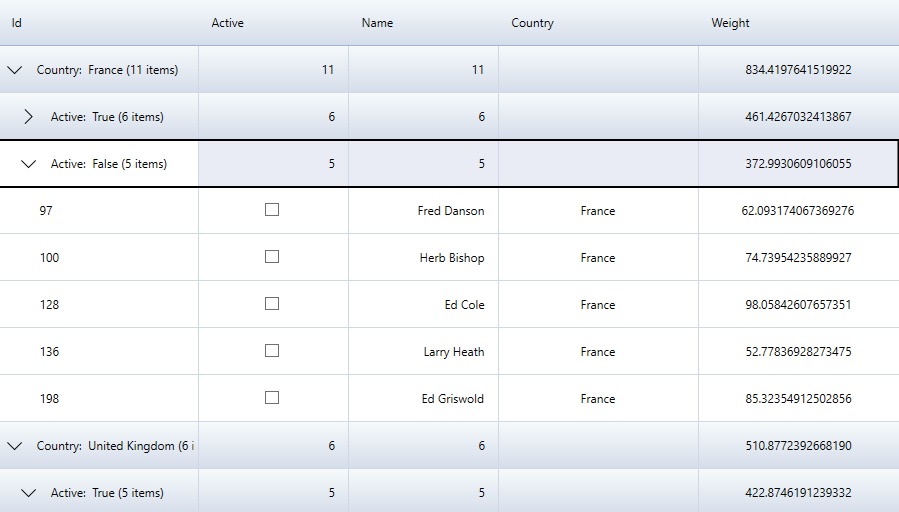899x512 pixels.
Task: Enable Active checkbox for Ed Cole
Action: coord(271,304)
